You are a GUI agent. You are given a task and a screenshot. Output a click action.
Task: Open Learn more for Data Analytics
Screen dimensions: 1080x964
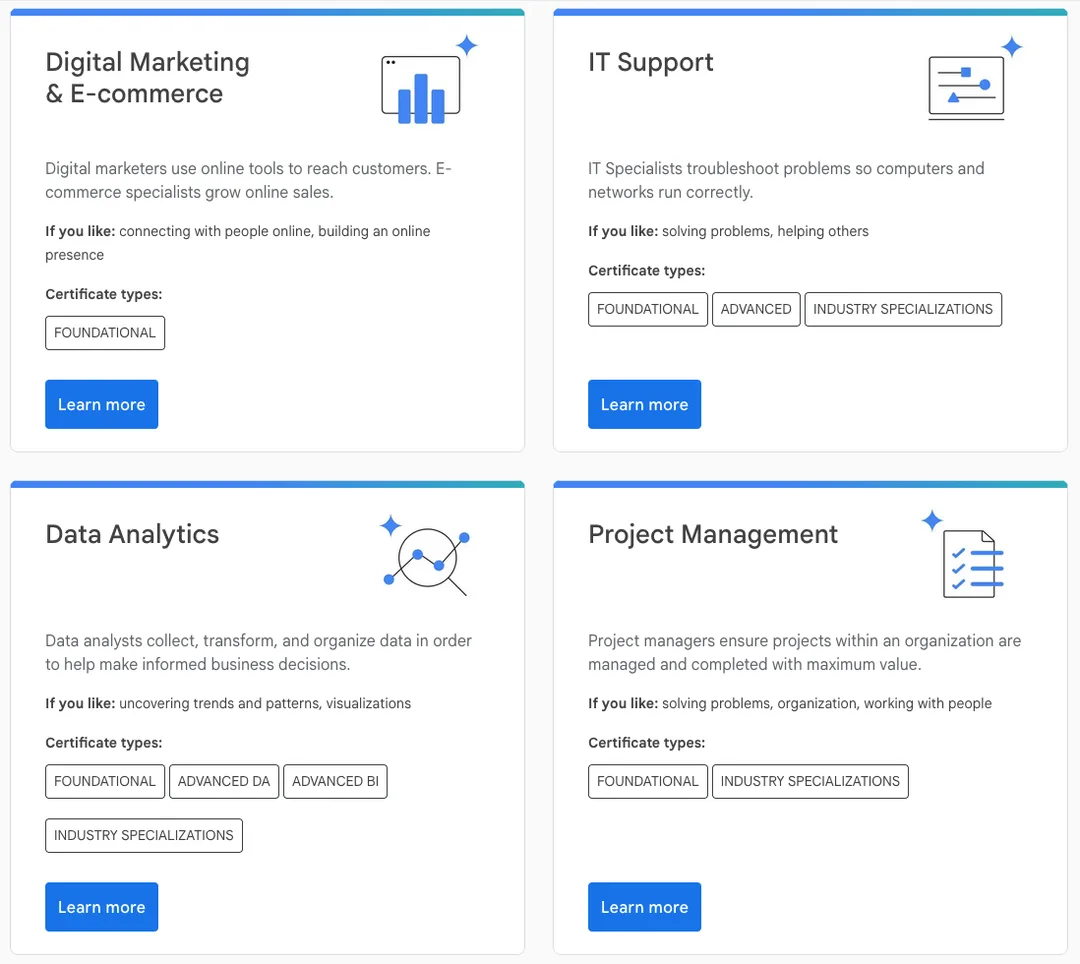pos(102,907)
